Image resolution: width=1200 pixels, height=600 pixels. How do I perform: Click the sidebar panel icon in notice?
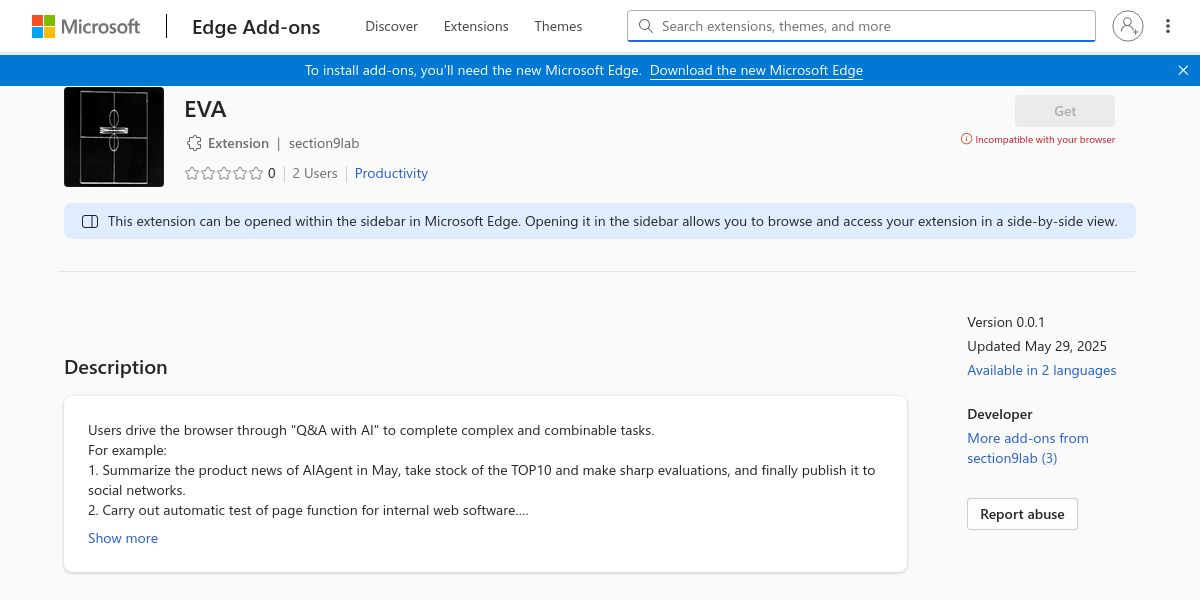pos(90,222)
